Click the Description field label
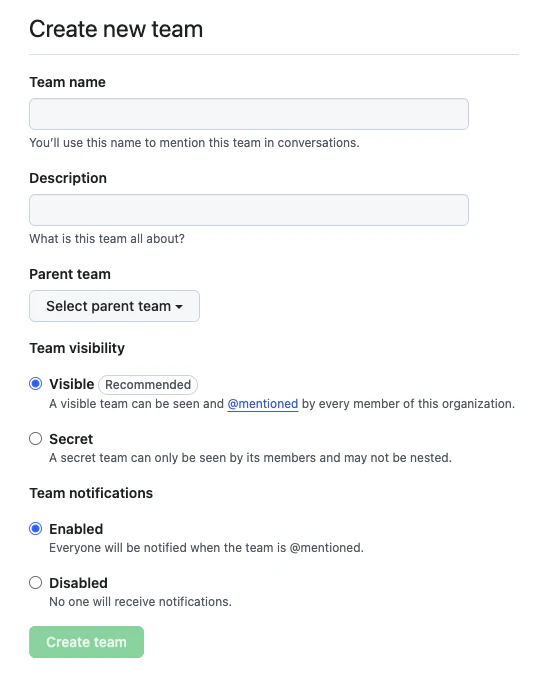Image resolution: width=544 pixels, height=677 pixels. tap(68, 178)
